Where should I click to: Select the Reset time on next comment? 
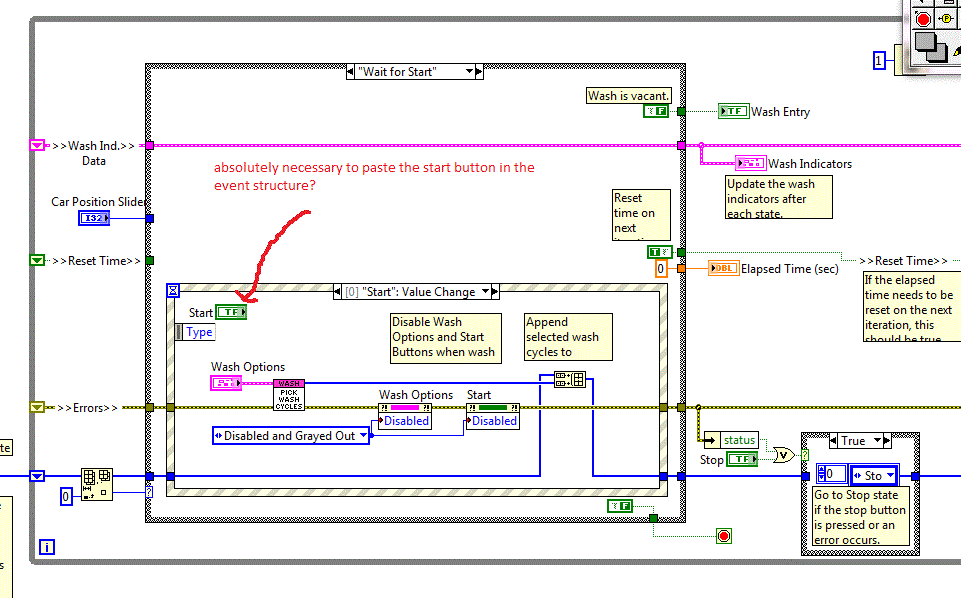click(641, 214)
